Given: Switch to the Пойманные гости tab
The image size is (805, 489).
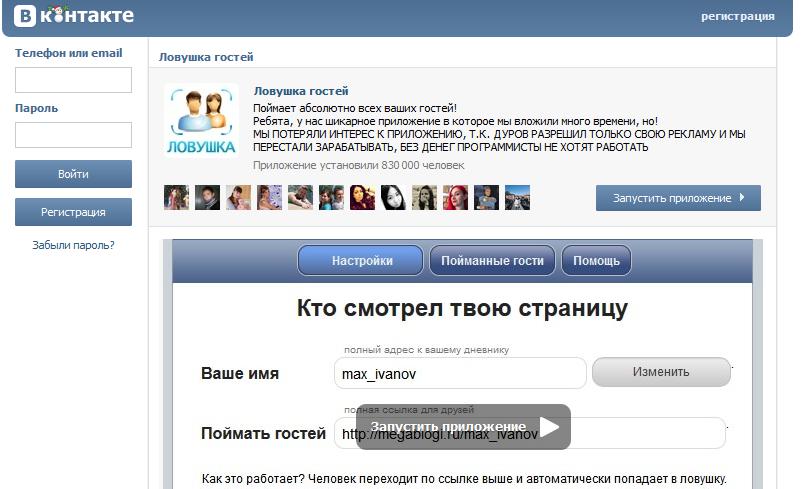Looking at the screenshot, I should click(492, 260).
